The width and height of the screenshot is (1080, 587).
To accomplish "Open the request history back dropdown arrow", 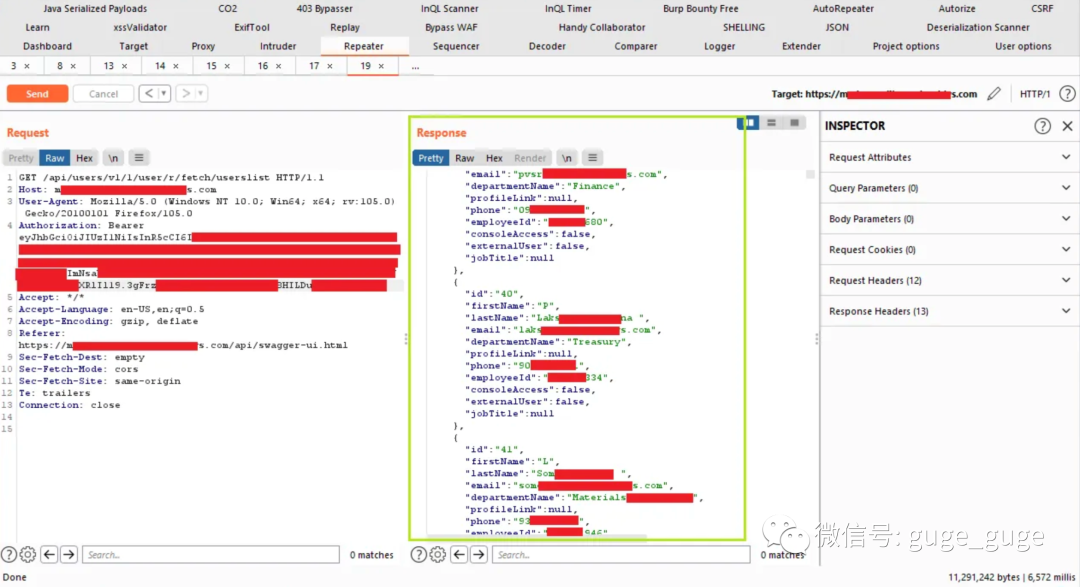I will (164, 93).
